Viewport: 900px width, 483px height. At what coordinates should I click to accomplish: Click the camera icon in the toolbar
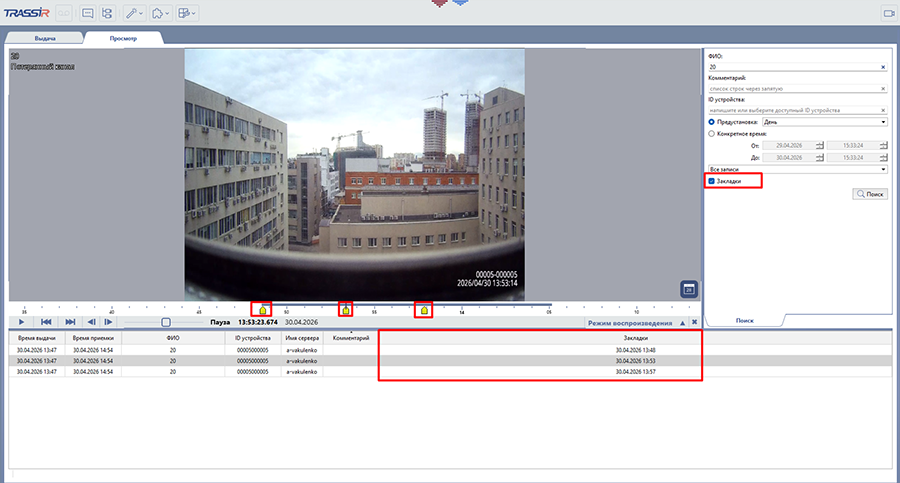(x=889, y=13)
